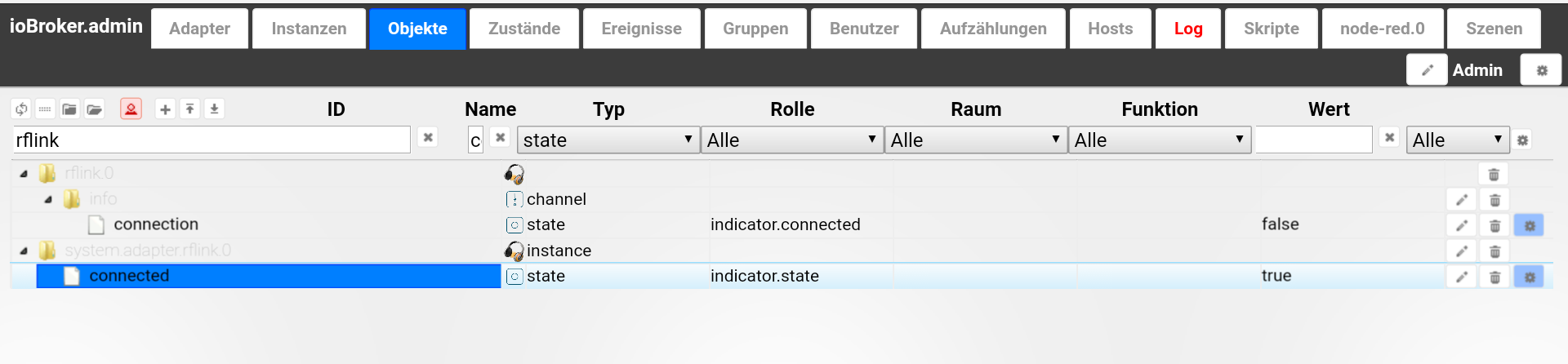Delete the info channel using its trash icon

point(1494,200)
